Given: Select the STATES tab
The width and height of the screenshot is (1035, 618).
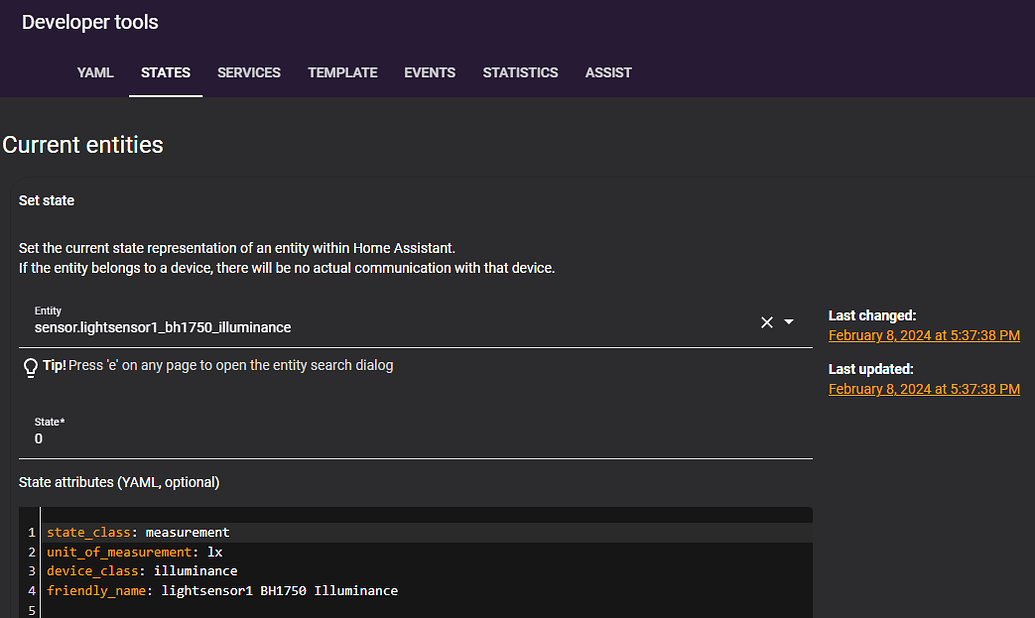Looking at the screenshot, I should pyautogui.click(x=166, y=73).
